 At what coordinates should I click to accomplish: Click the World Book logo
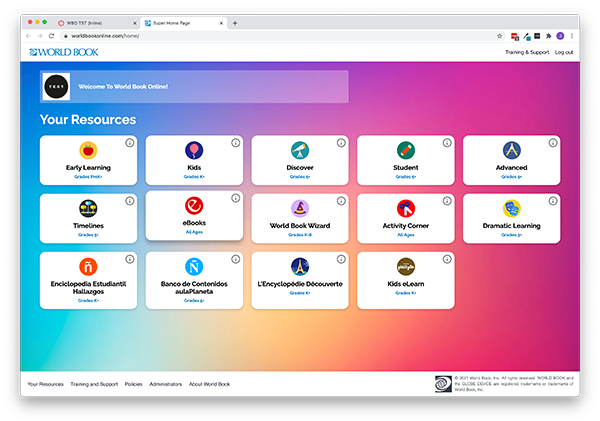pyautogui.click(x=64, y=52)
